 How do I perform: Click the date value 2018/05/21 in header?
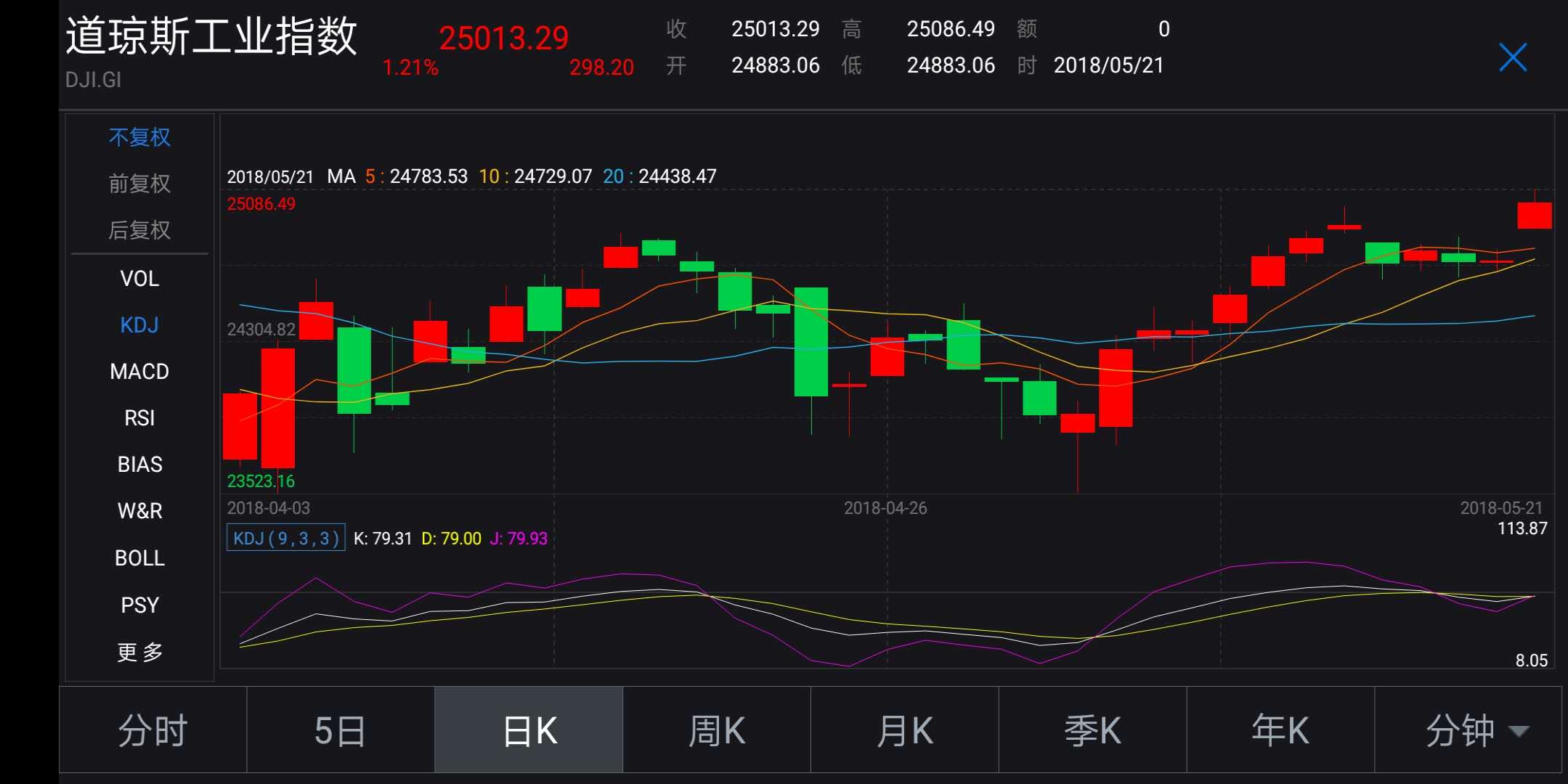(1109, 65)
